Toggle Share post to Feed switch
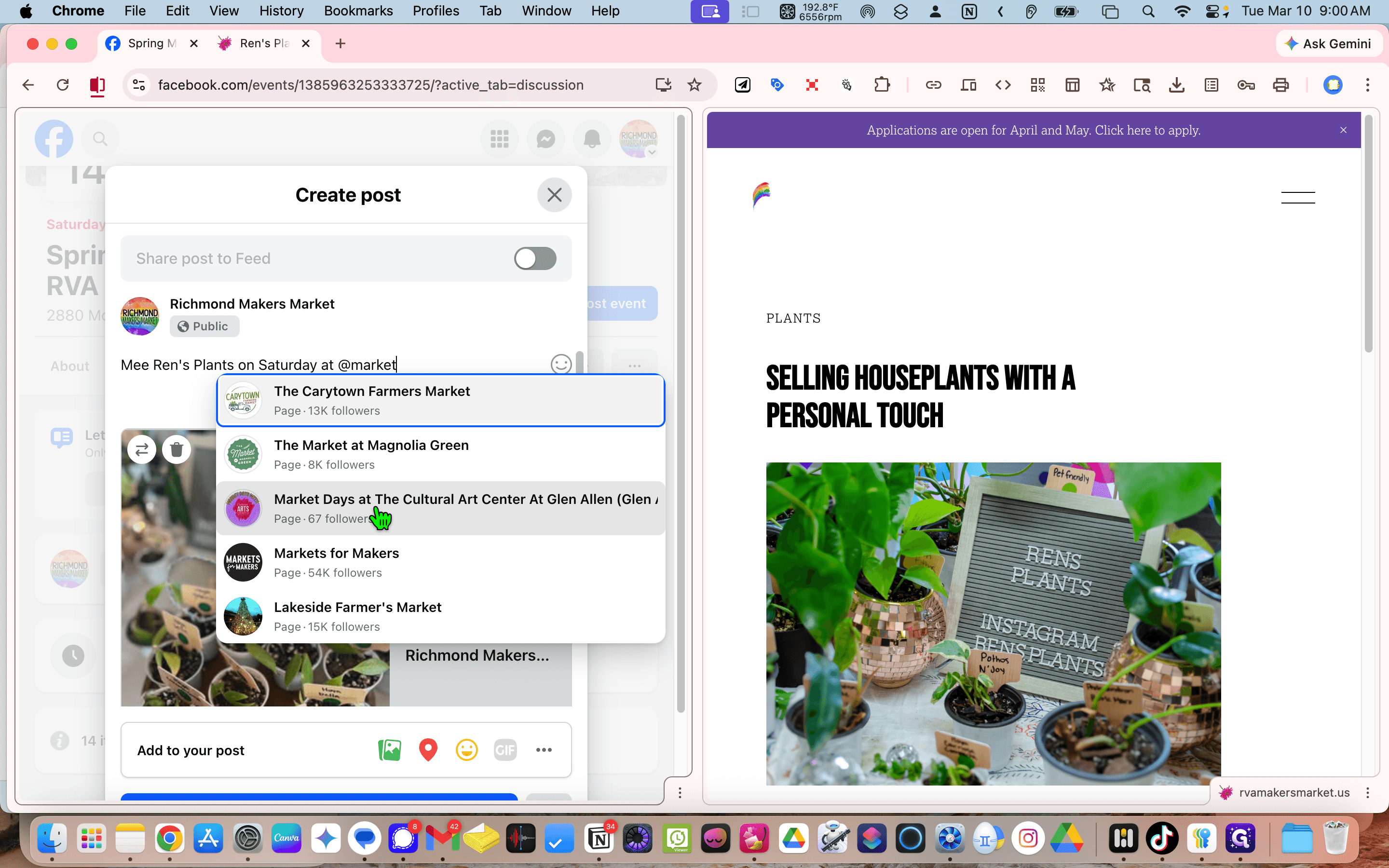The height and width of the screenshot is (868, 1389). click(535, 258)
